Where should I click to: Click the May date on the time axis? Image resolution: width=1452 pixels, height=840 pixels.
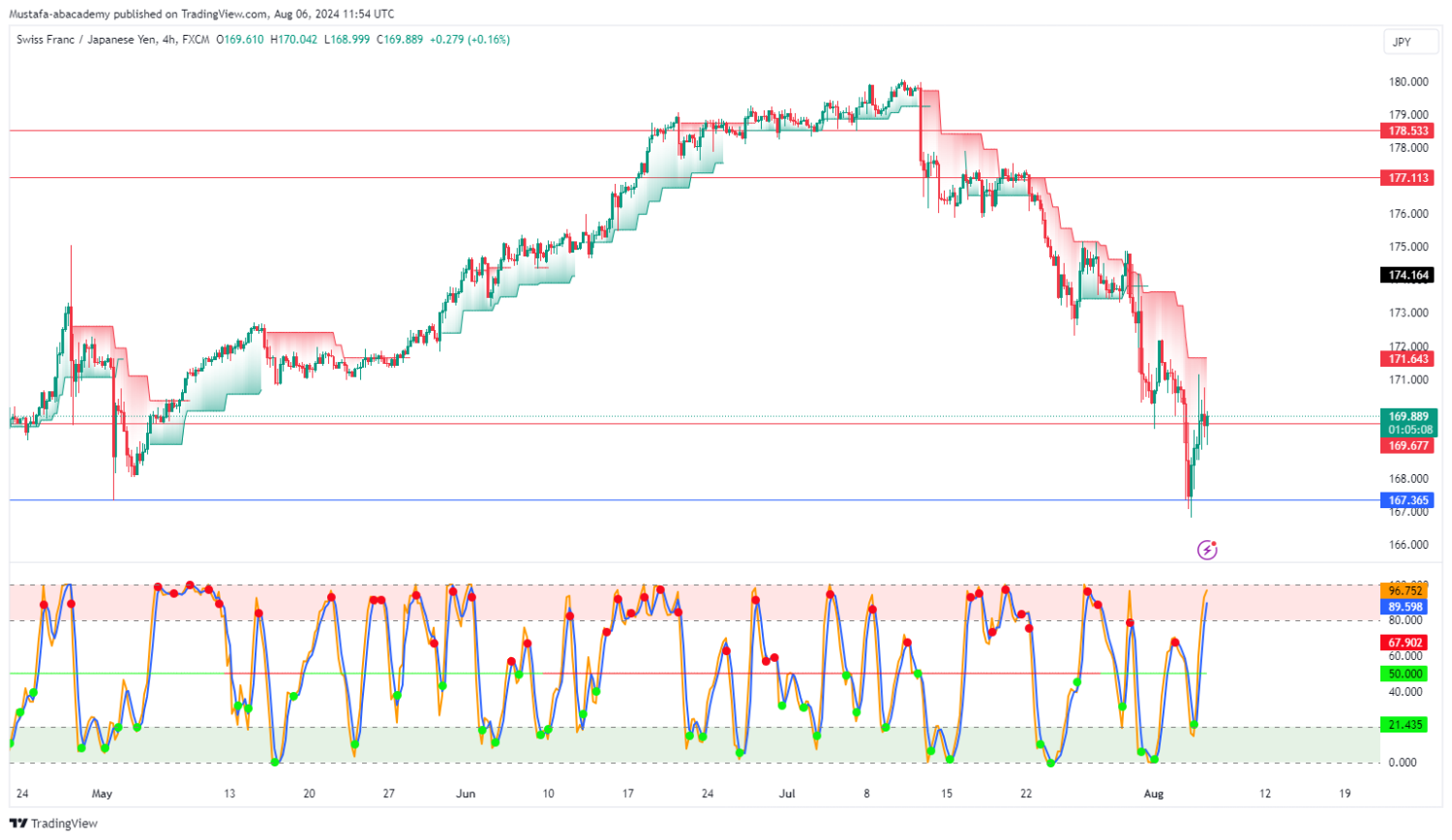[102, 794]
